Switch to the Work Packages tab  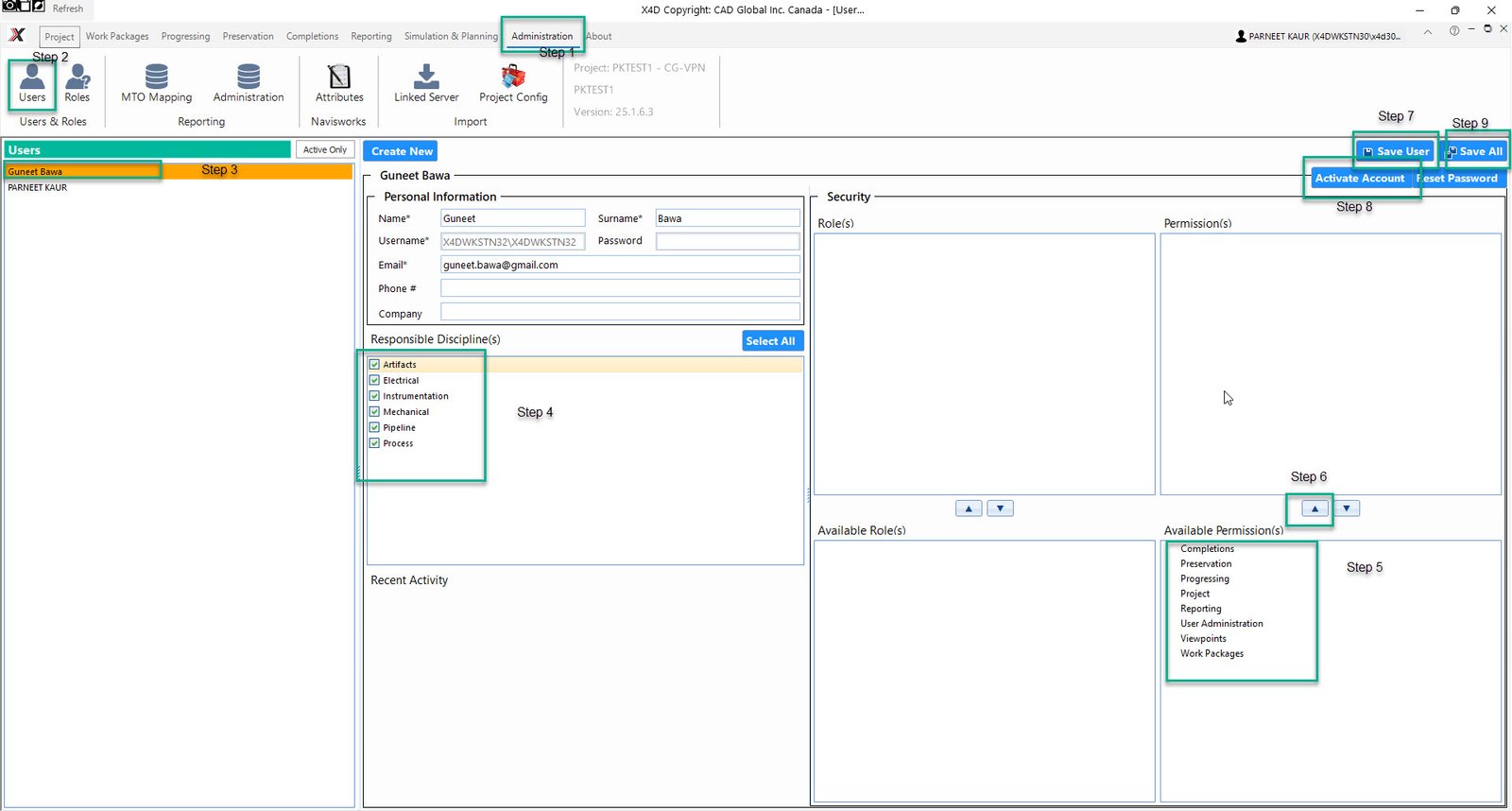click(x=117, y=37)
